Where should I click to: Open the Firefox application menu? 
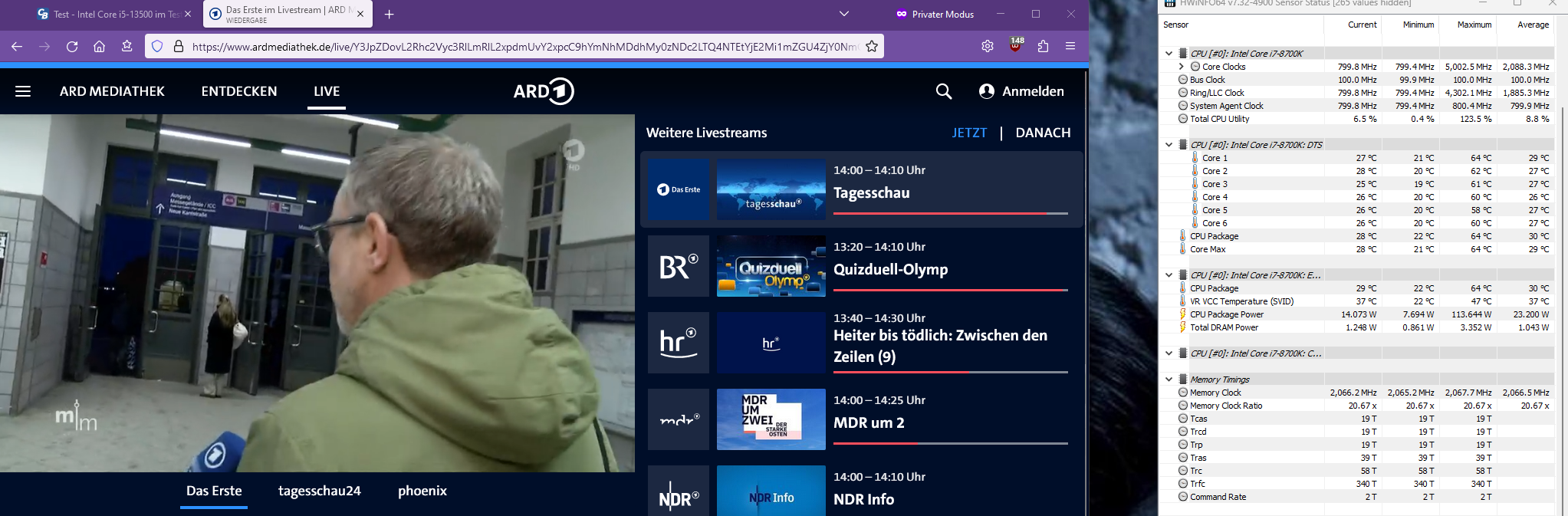(1070, 46)
